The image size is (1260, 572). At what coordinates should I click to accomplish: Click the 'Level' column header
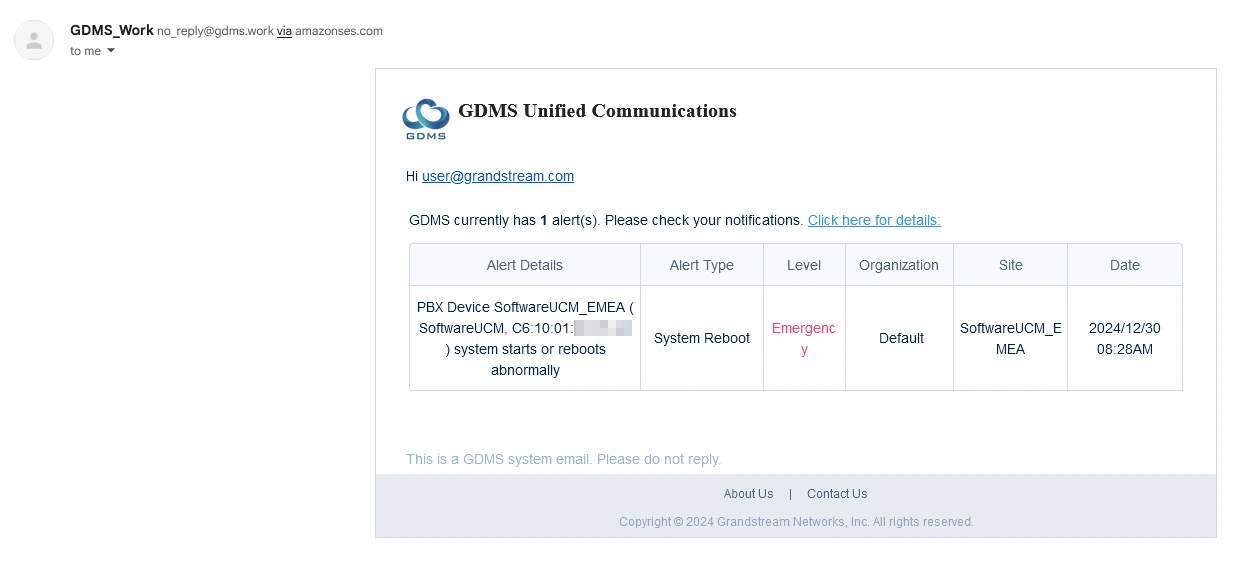click(804, 265)
